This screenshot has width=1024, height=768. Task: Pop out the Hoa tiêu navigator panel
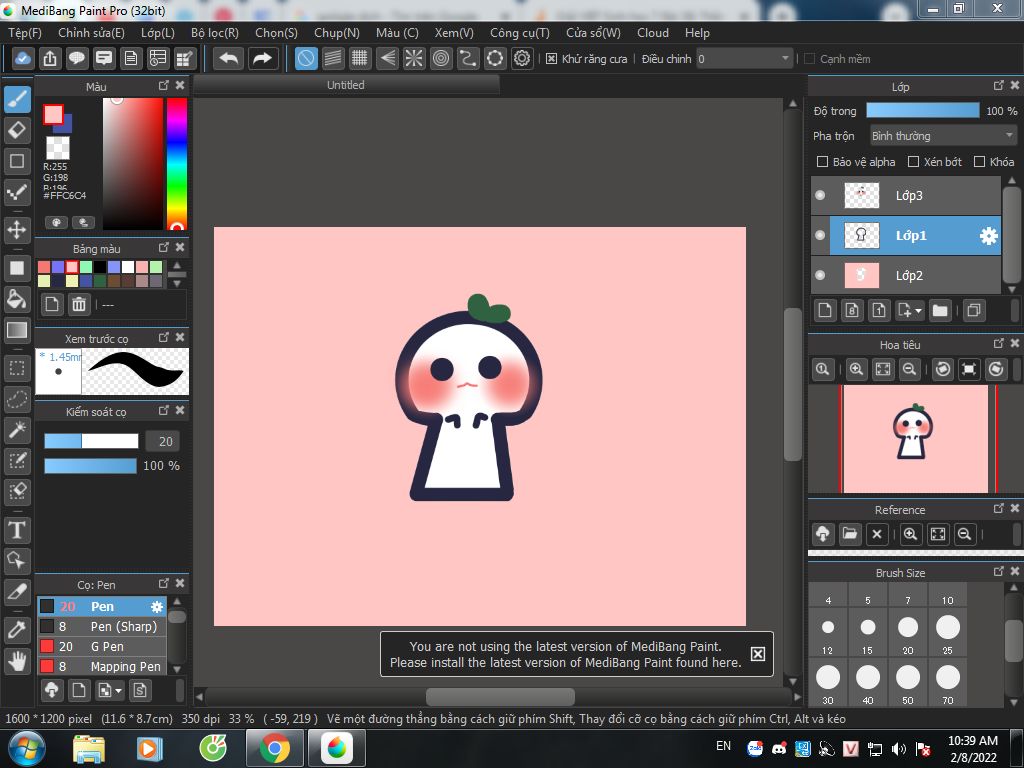(x=999, y=344)
